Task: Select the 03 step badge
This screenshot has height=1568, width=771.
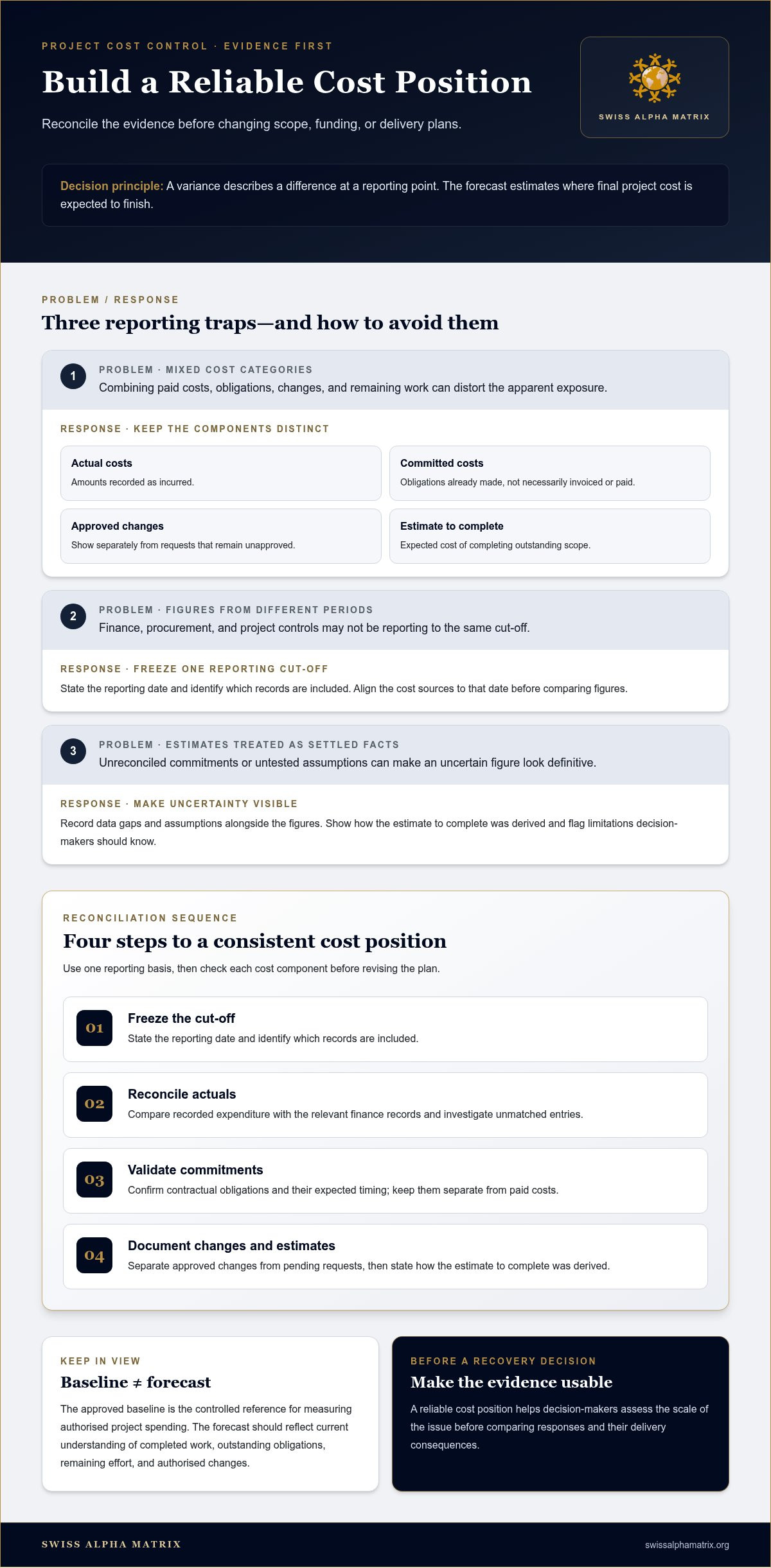Action: pos(94,1180)
